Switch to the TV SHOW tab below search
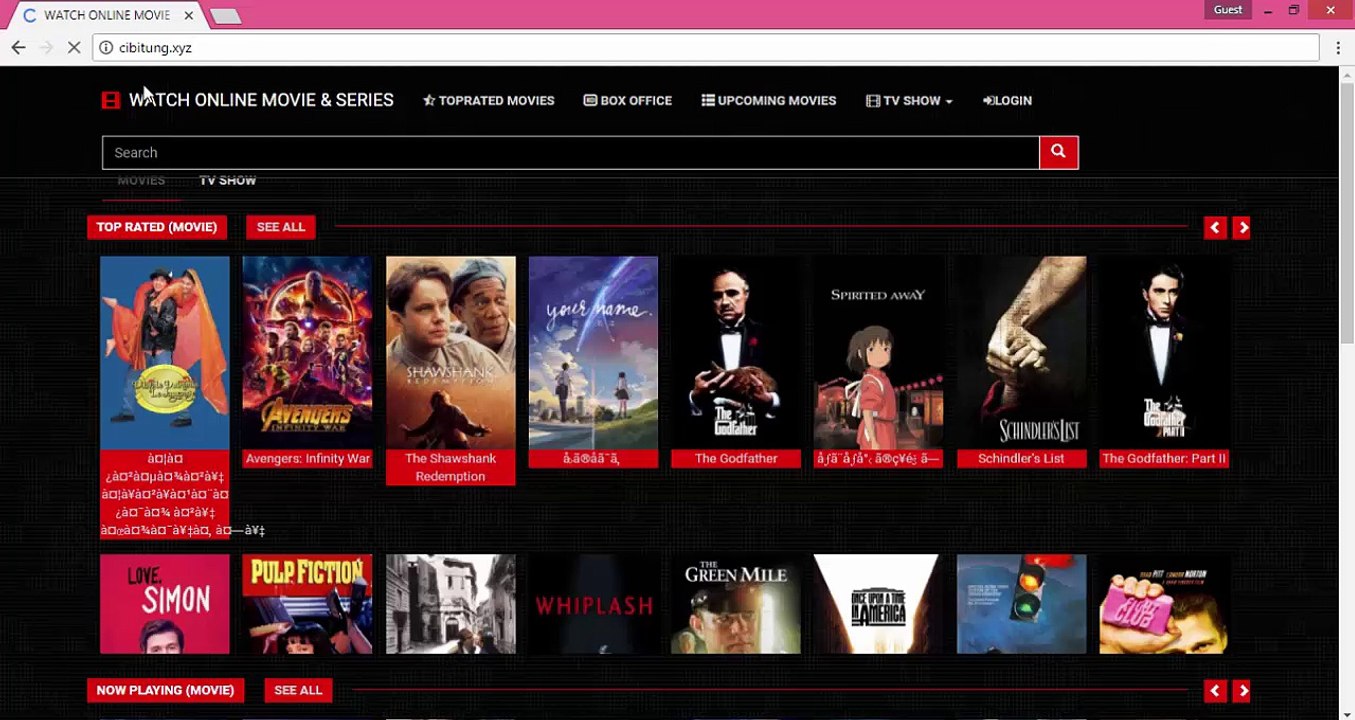The image size is (1355, 720). point(227,180)
